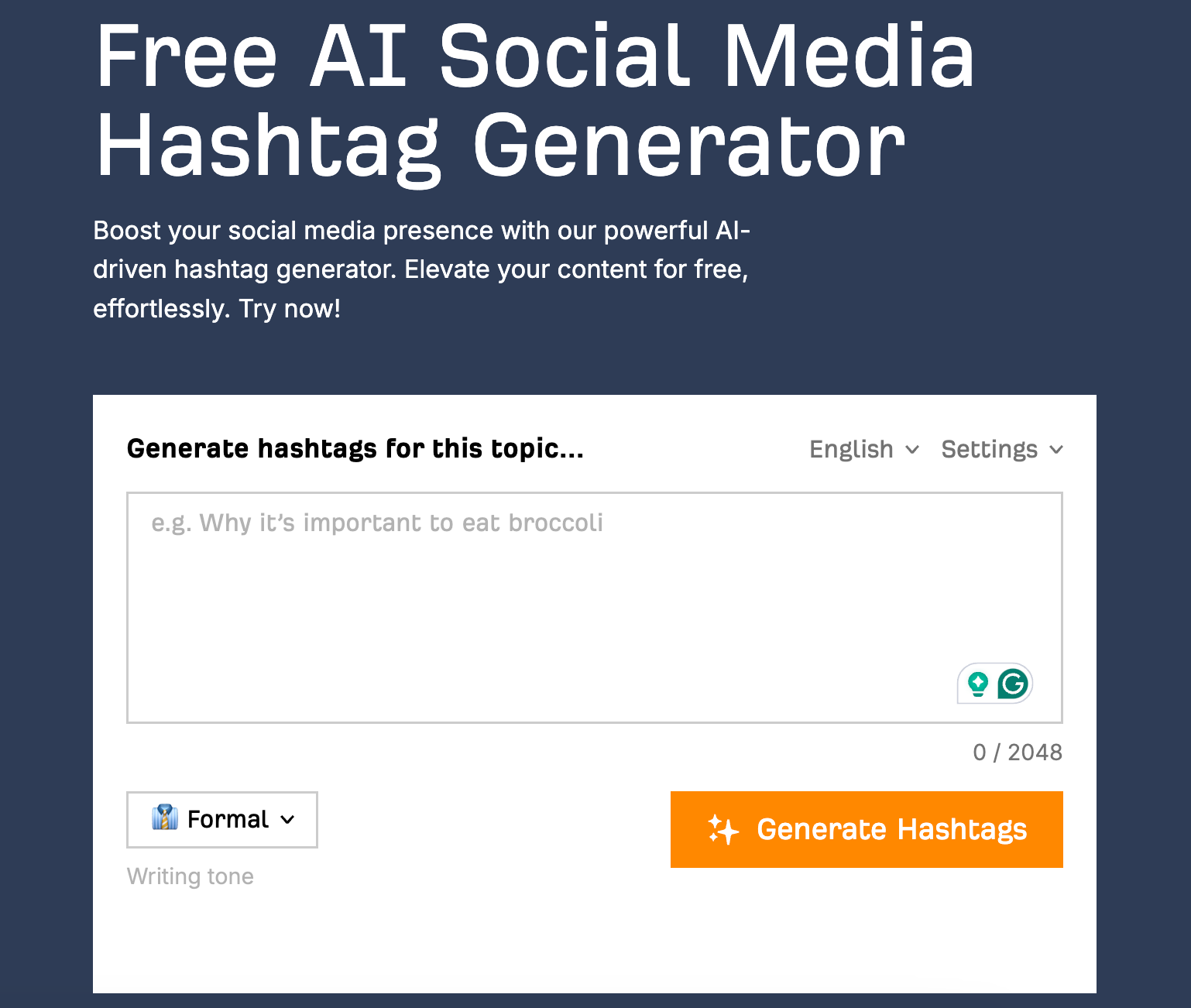
Task: Click the Writing tone label
Action: (190, 876)
